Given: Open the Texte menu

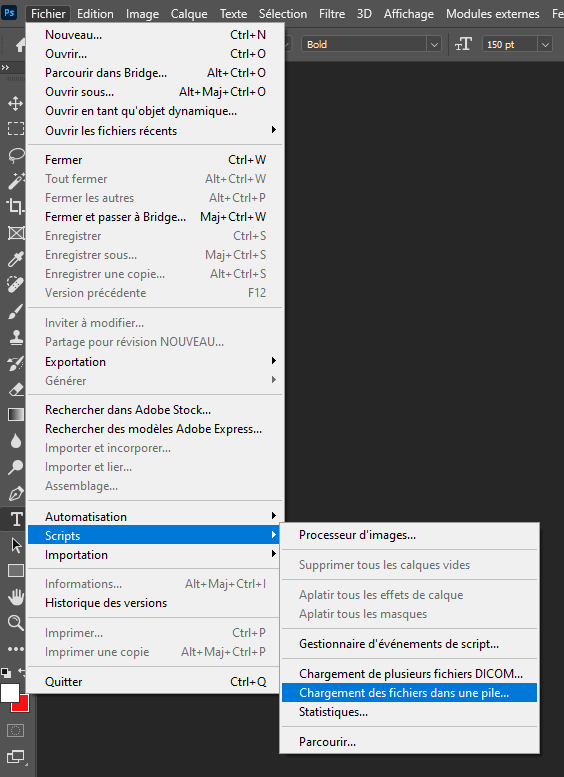Looking at the screenshot, I should click(233, 14).
